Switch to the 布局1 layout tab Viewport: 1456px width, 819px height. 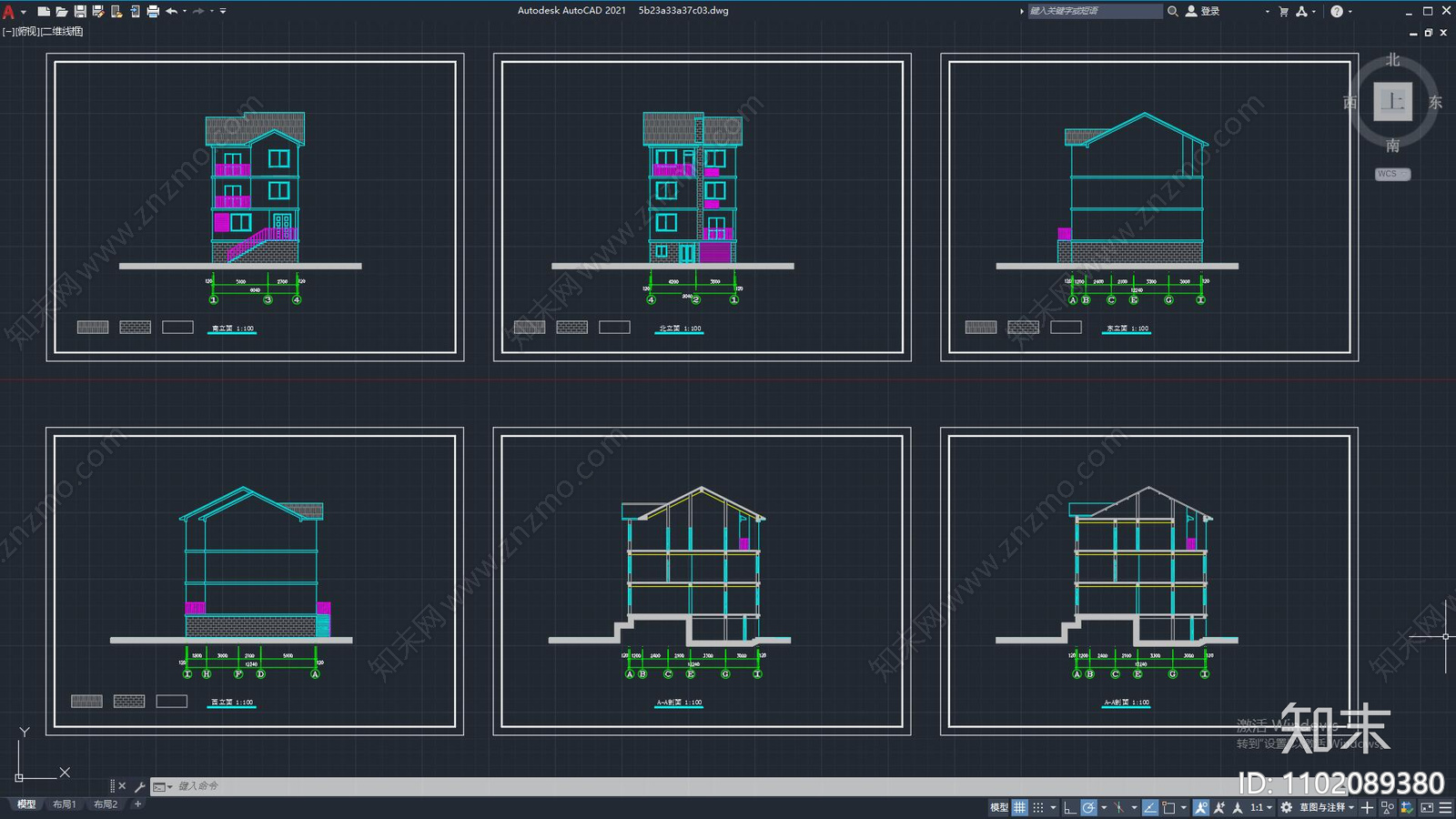point(65,804)
